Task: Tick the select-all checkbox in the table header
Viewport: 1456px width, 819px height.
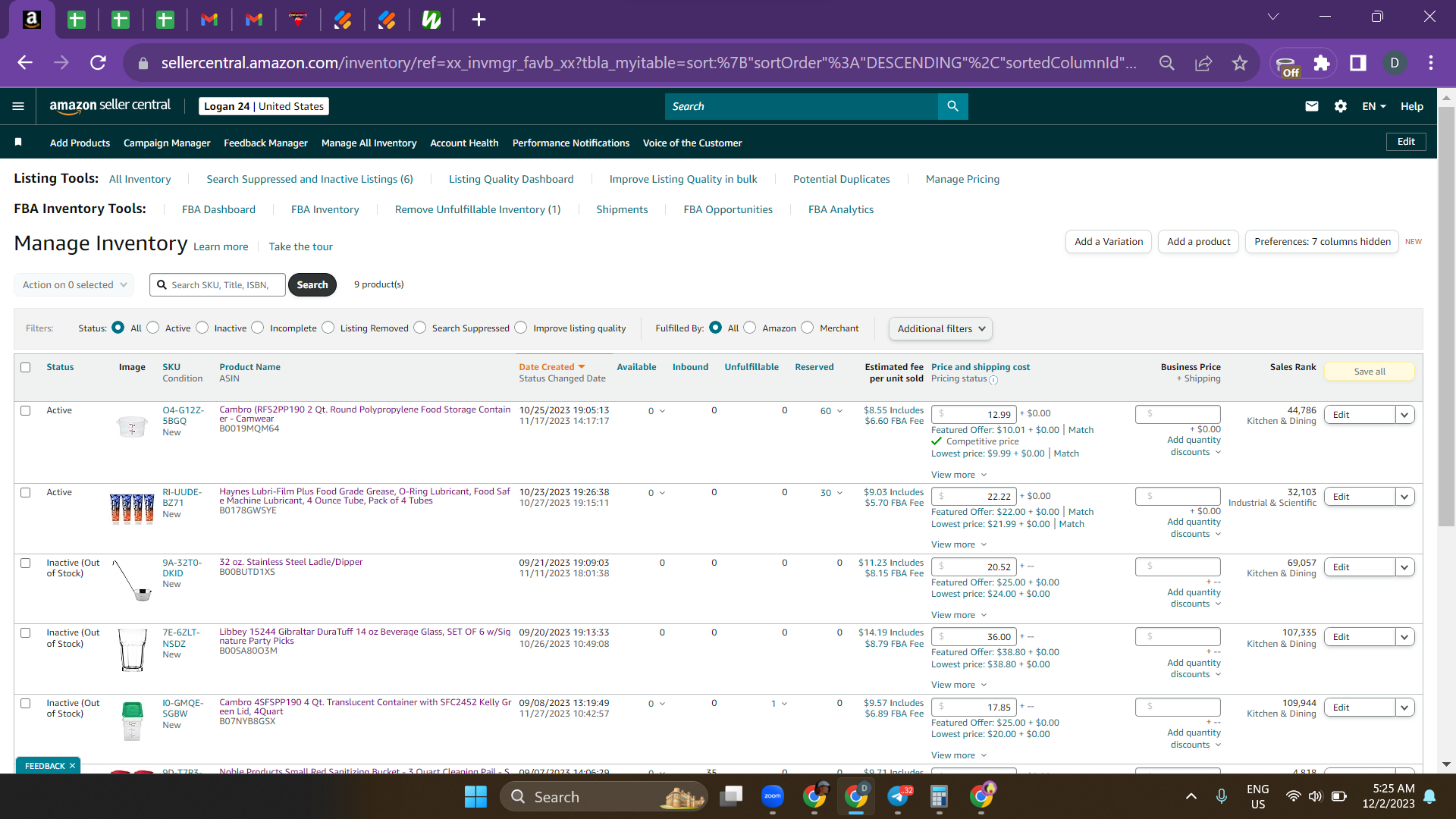Action: point(26,368)
